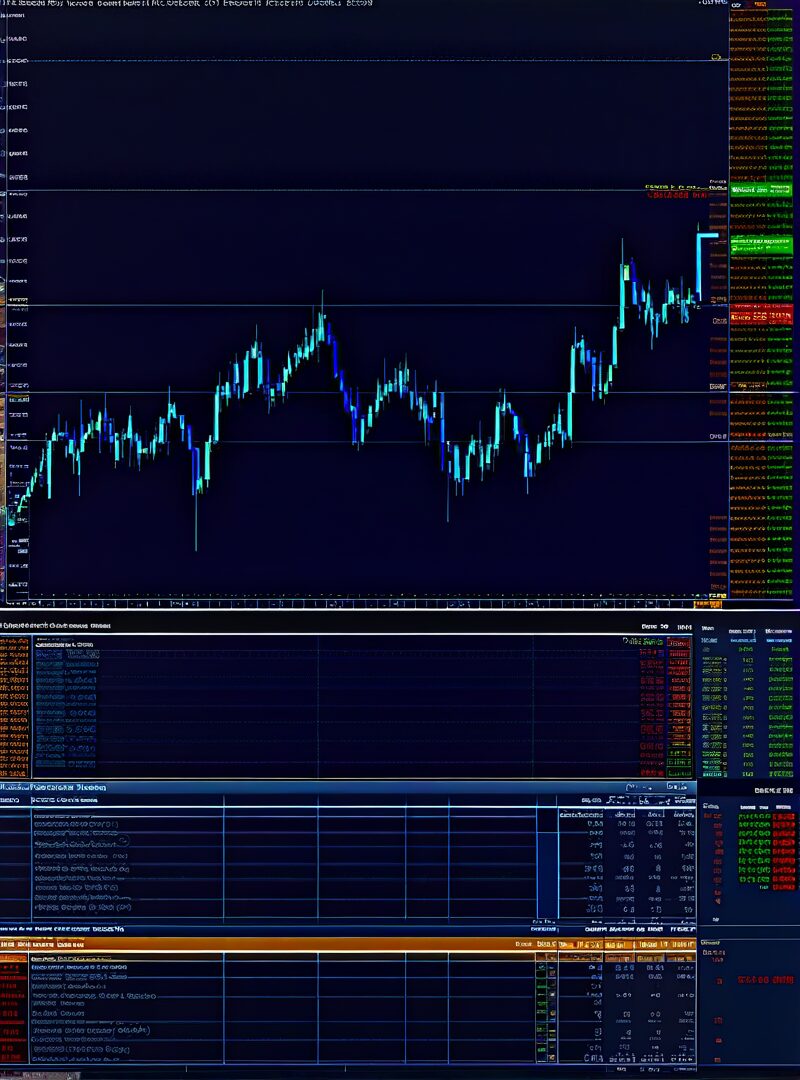Select the bright green highlighted order book row
The image size is (800, 1080).
coord(761,242)
